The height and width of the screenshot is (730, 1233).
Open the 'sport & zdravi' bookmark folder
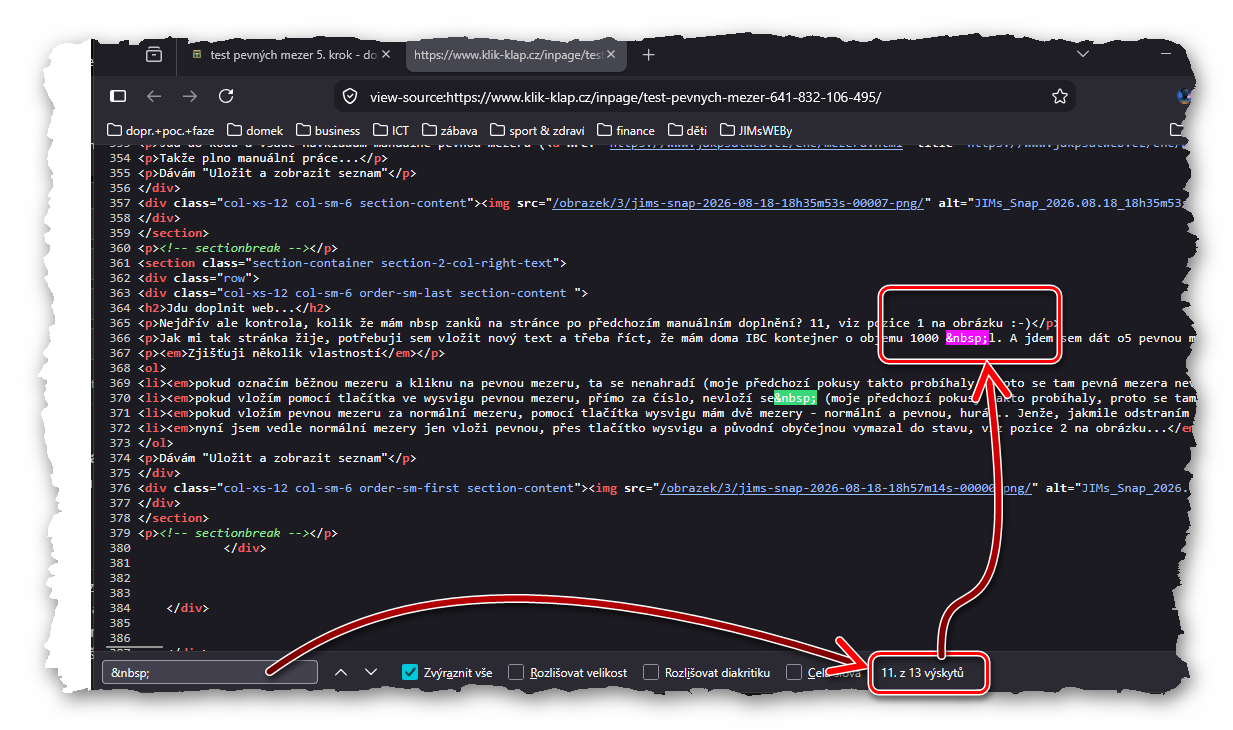(538, 131)
